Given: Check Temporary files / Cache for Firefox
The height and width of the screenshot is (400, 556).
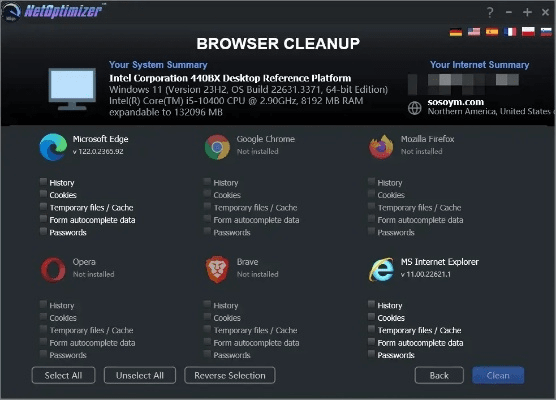Looking at the screenshot, I should [371, 206].
